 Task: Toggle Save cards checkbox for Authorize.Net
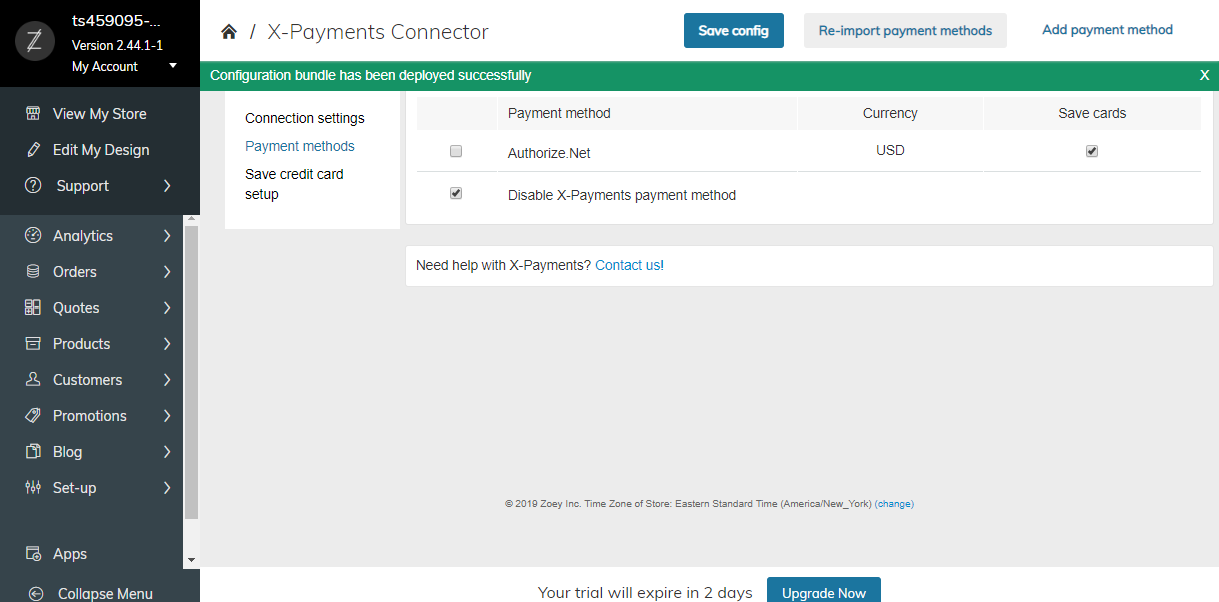[1092, 151]
